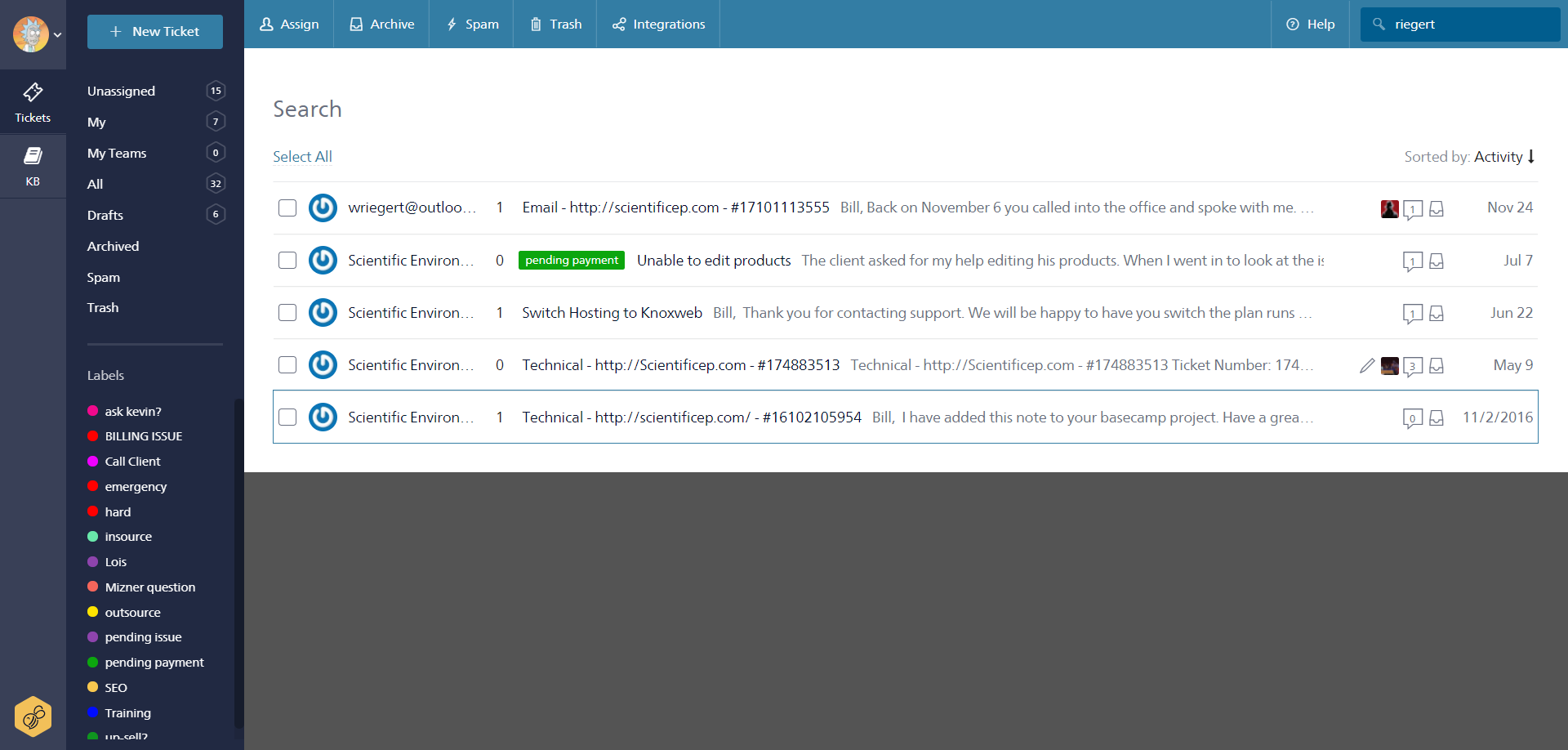The width and height of the screenshot is (1568, 750).
Task: Click contact avatar on Technical #16102105954 row
Action: 323,417
